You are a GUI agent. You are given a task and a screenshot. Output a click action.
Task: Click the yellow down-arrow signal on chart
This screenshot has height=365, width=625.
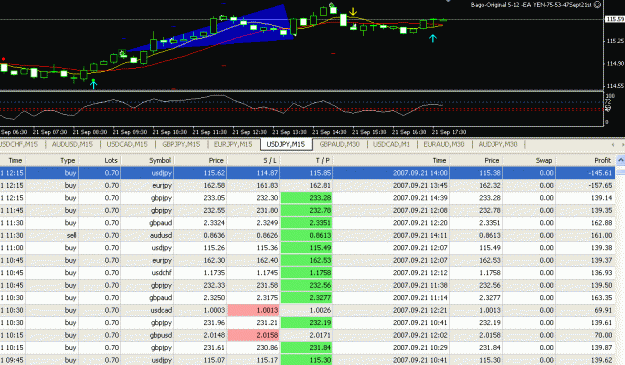point(353,11)
